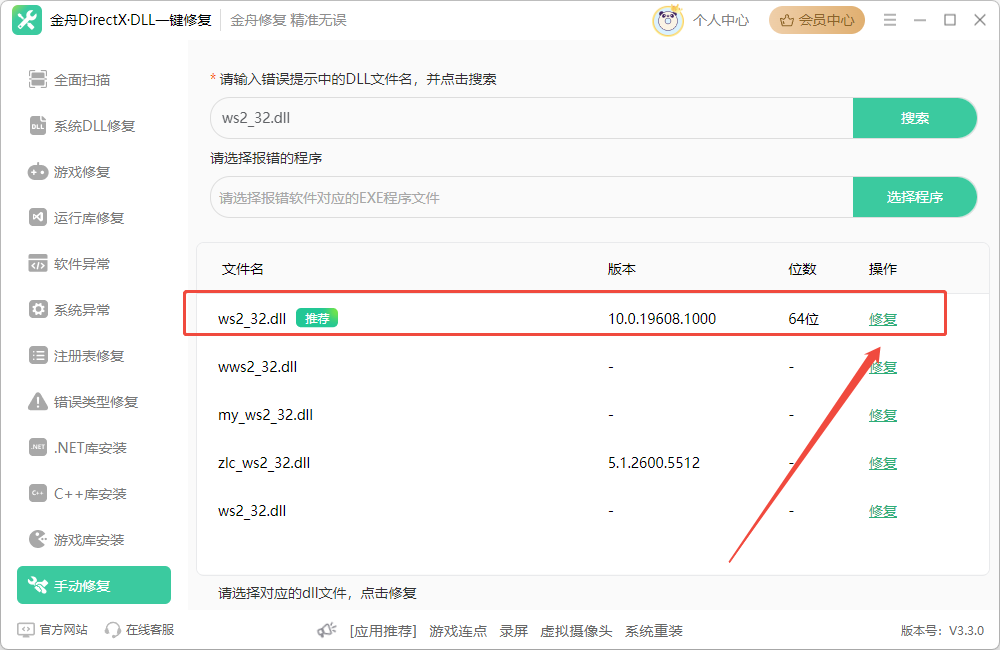This screenshot has width=1000, height=650.
Task: Open 系统DLL修复 menu item
Action: (94, 126)
